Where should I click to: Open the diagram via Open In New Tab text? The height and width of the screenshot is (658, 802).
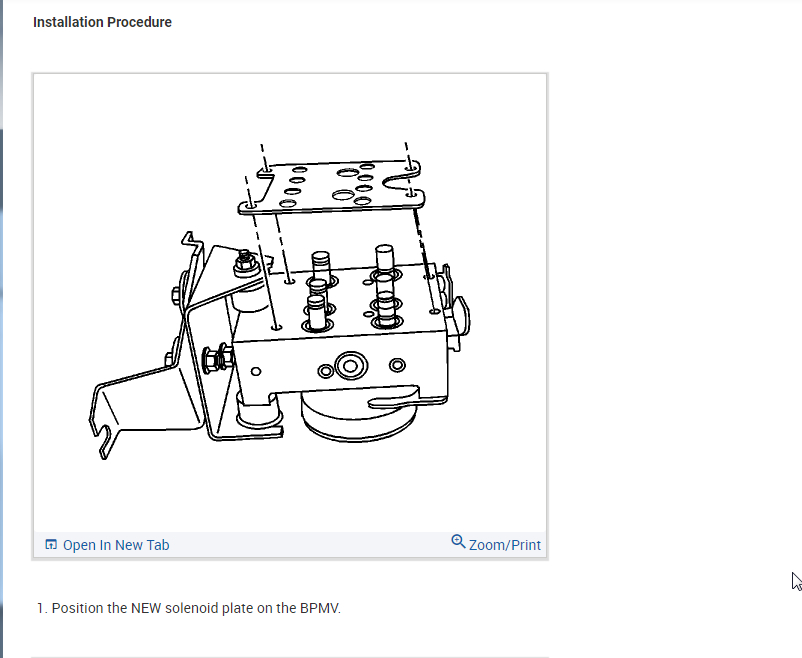pos(116,545)
